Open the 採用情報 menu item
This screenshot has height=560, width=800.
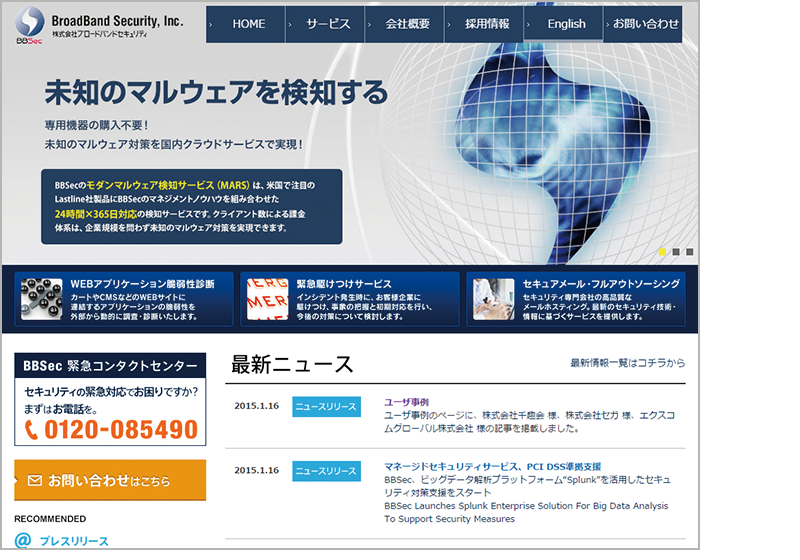[485, 24]
